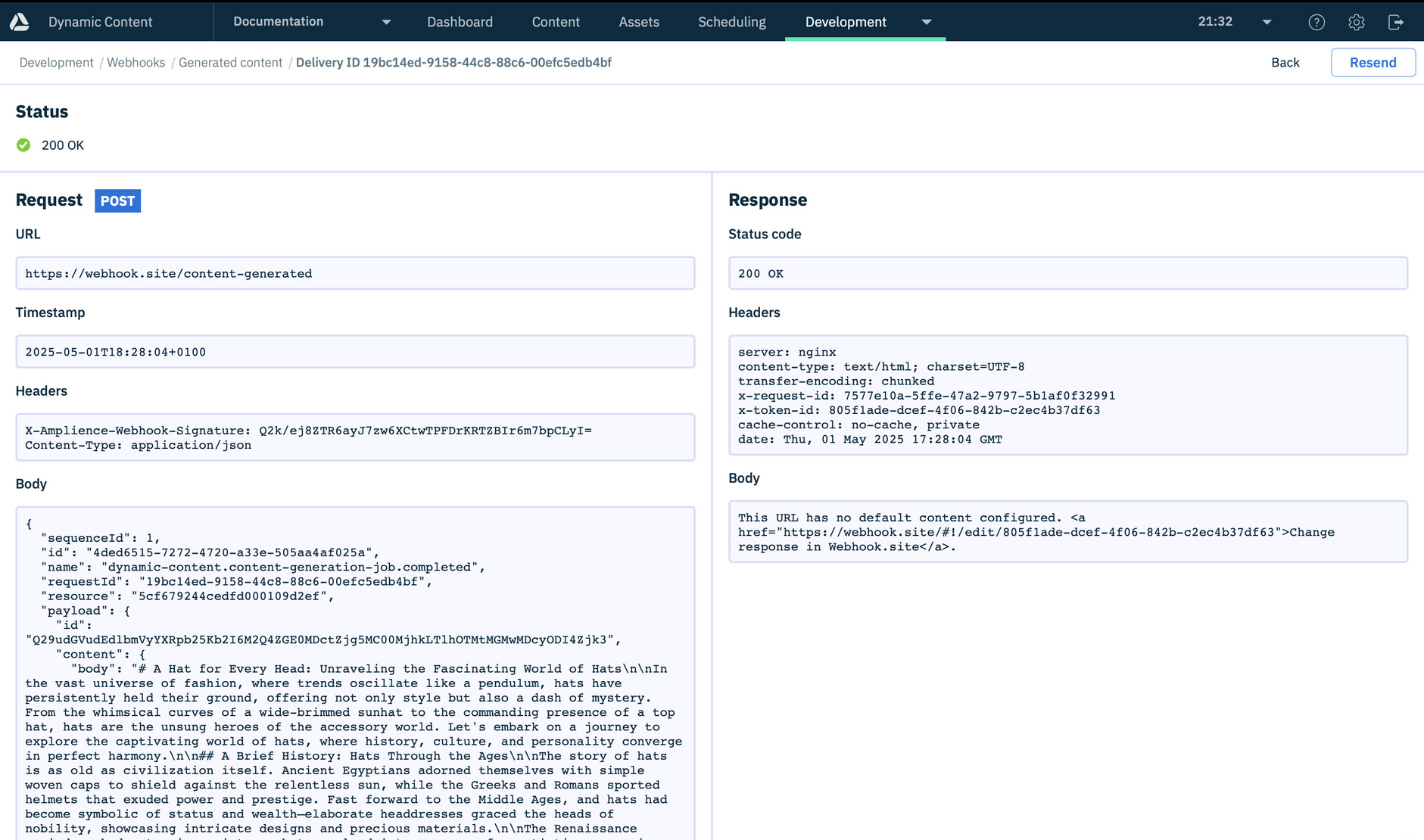Click the request Body JSON box
Image resolution: width=1424 pixels, height=840 pixels.
tap(355, 673)
